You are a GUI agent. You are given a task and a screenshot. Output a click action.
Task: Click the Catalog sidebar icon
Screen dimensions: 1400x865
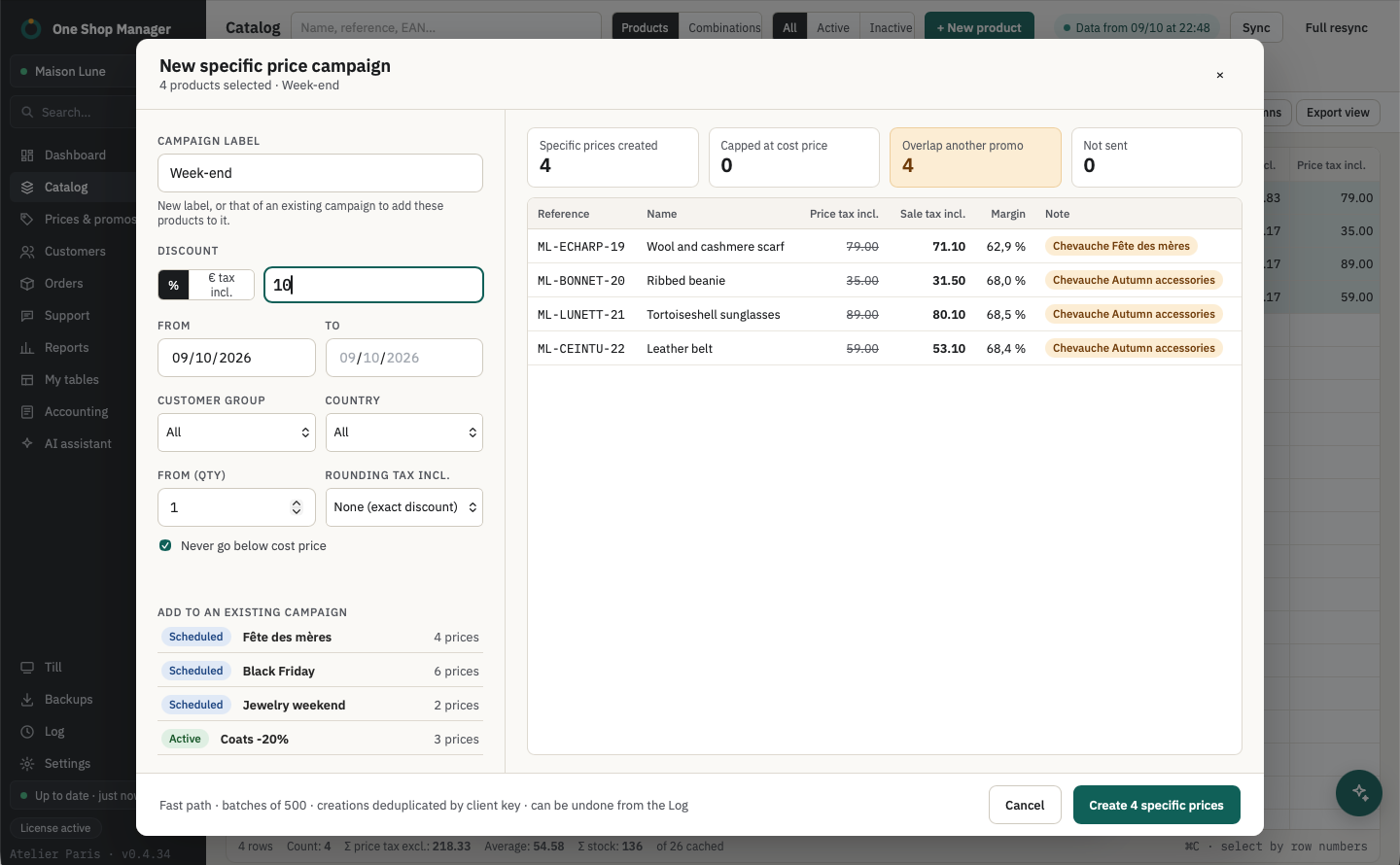click(27, 188)
